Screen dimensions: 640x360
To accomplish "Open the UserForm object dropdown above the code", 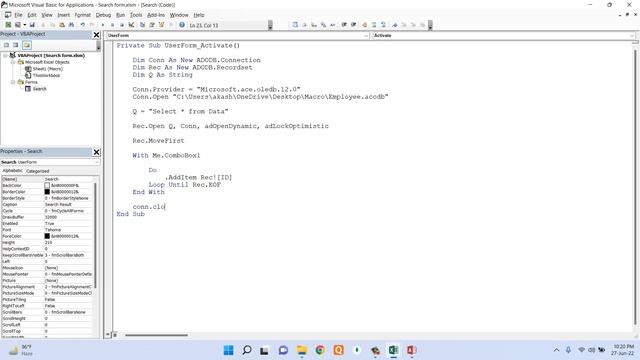I will (366, 36).
